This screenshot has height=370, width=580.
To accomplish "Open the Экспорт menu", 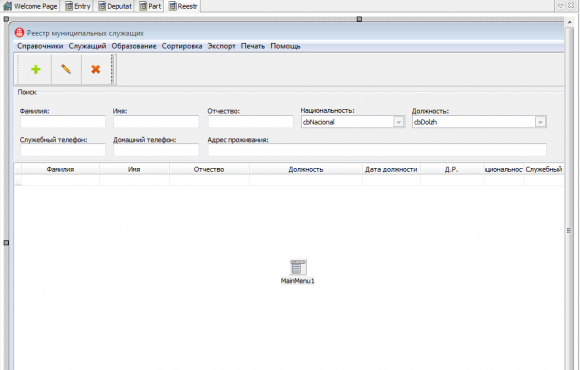I will (x=221, y=46).
